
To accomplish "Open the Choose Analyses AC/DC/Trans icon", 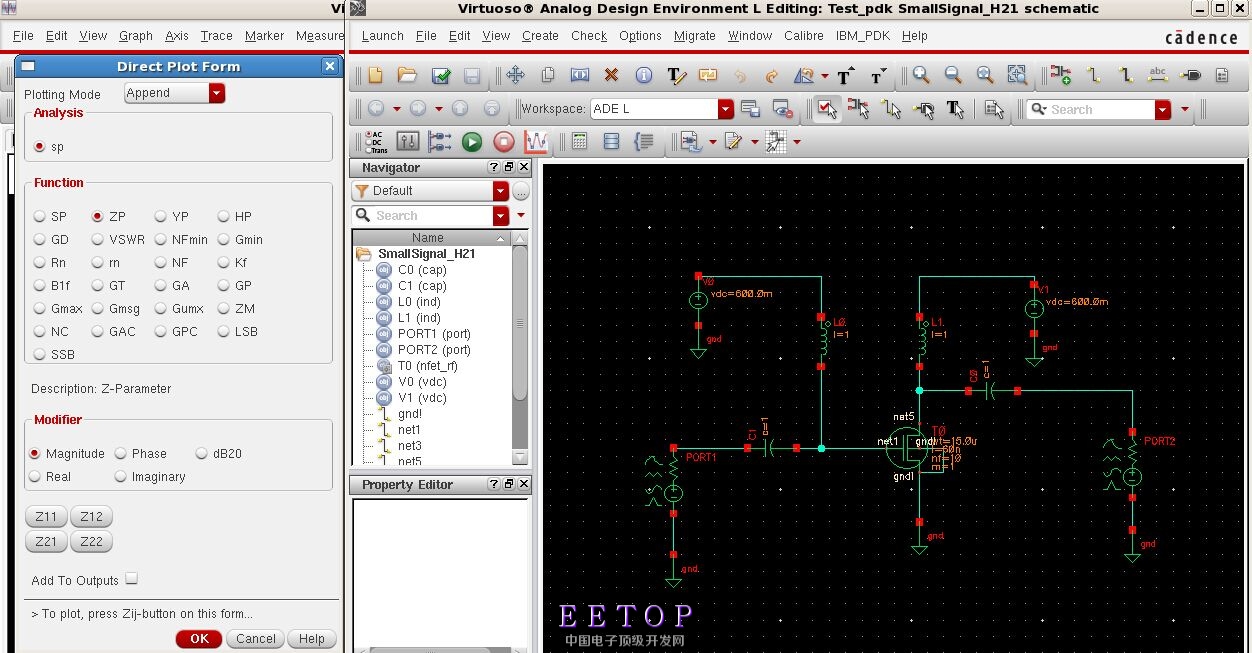I will pos(375,142).
